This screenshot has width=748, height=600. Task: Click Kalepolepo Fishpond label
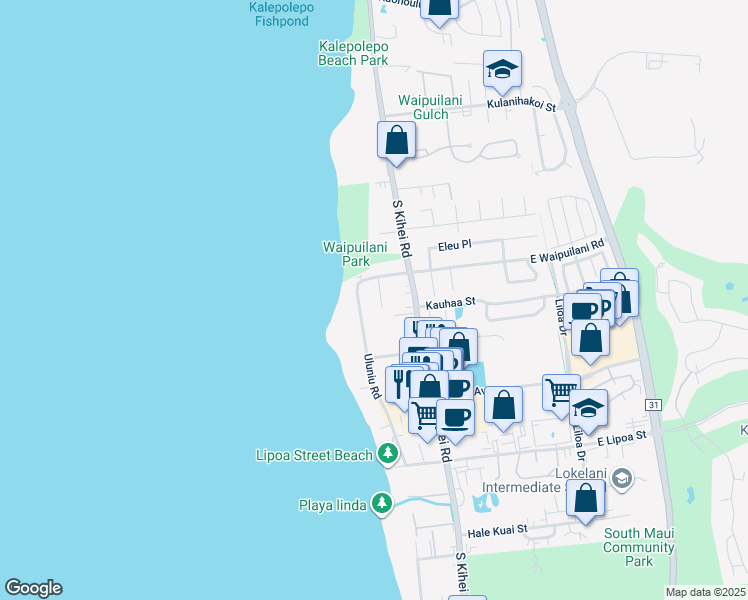(281, 14)
